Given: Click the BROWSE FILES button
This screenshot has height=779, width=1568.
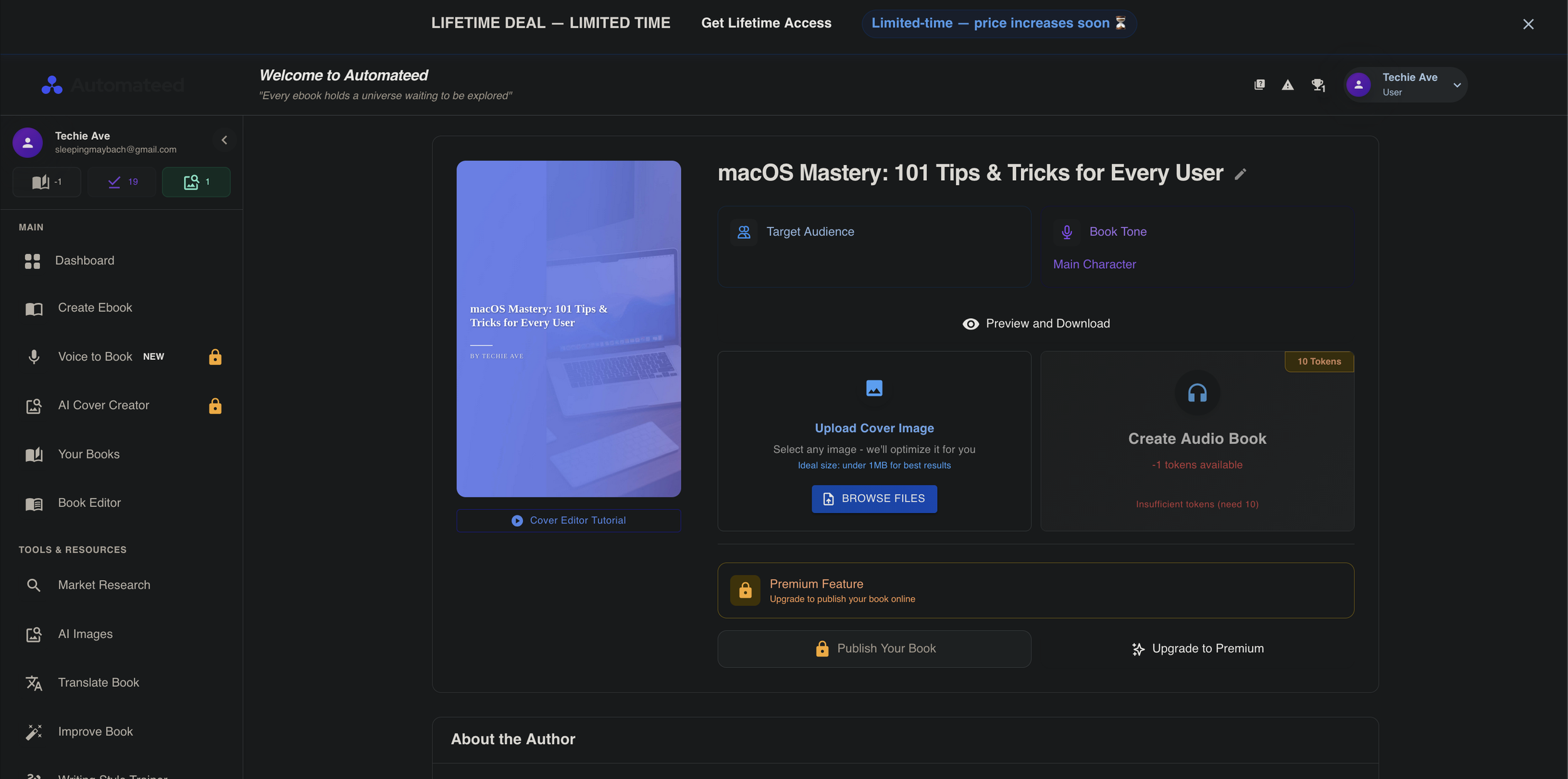Looking at the screenshot, I should coord(874,499).
